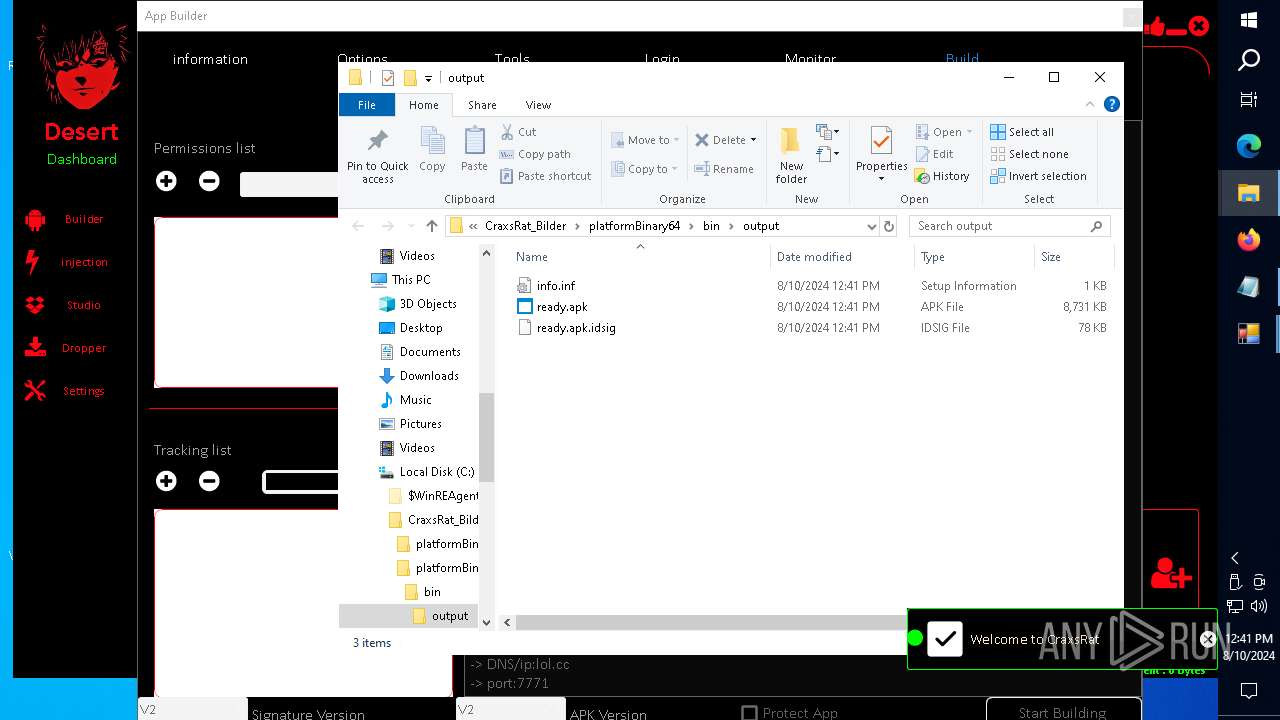
Task: Switch to the Share ribbon tab
Action: 482,105
